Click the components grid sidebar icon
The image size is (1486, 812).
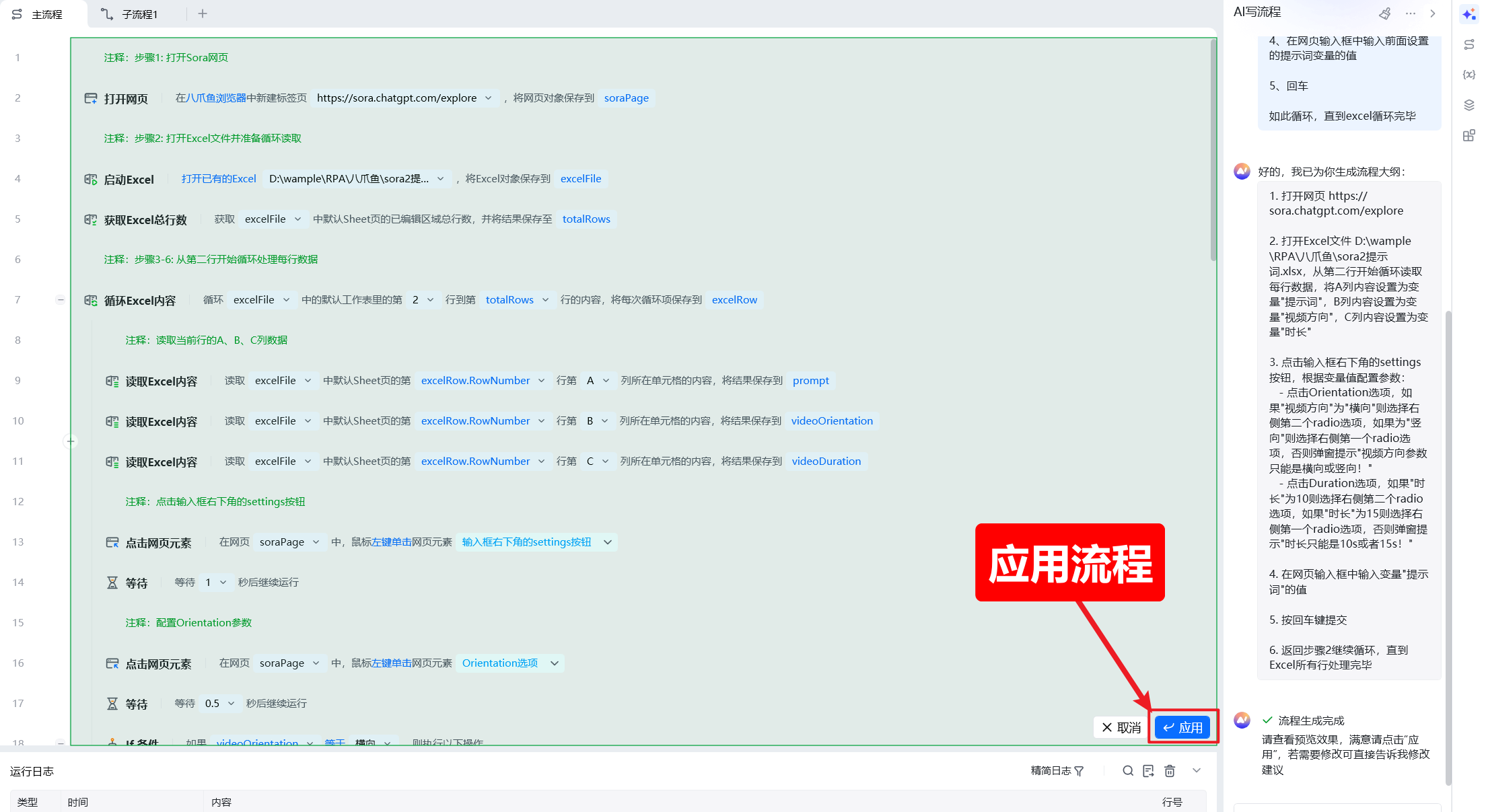1469,135
